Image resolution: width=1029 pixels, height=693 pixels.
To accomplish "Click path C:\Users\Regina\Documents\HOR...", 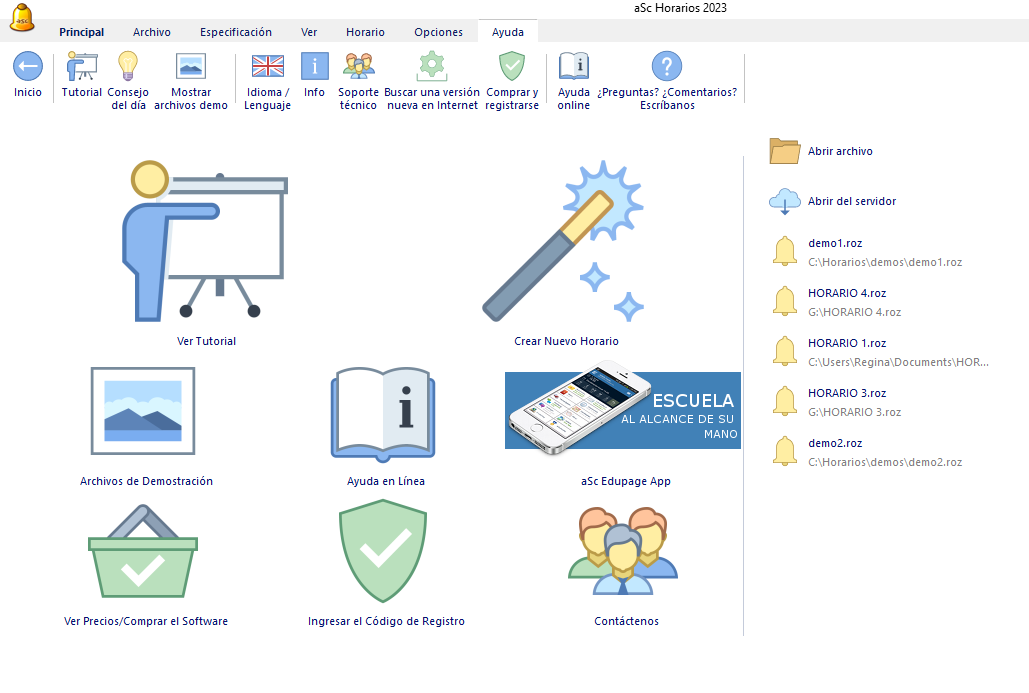I will (x=898, y=362).
